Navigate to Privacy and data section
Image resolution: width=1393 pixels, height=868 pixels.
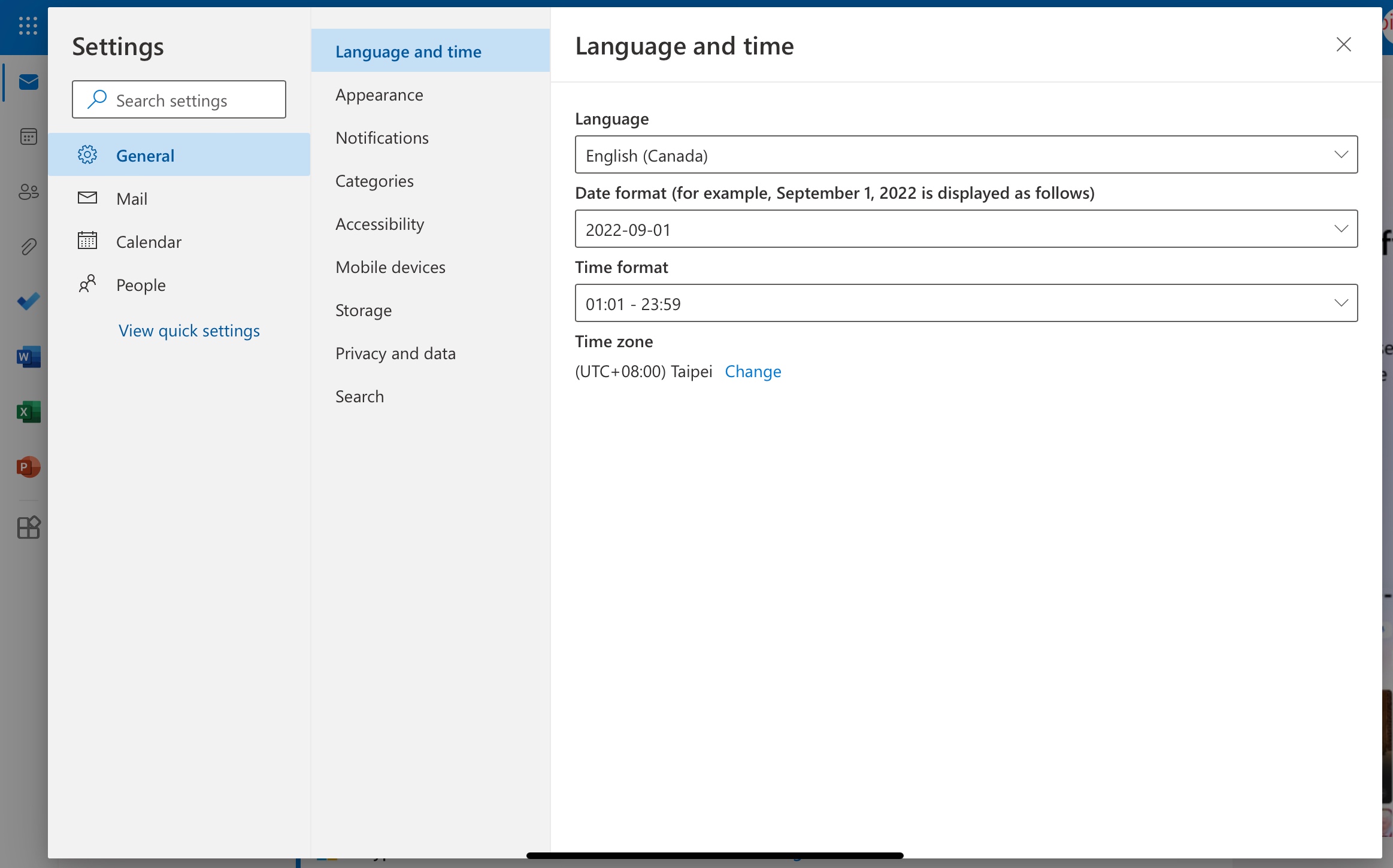(395, 352)
